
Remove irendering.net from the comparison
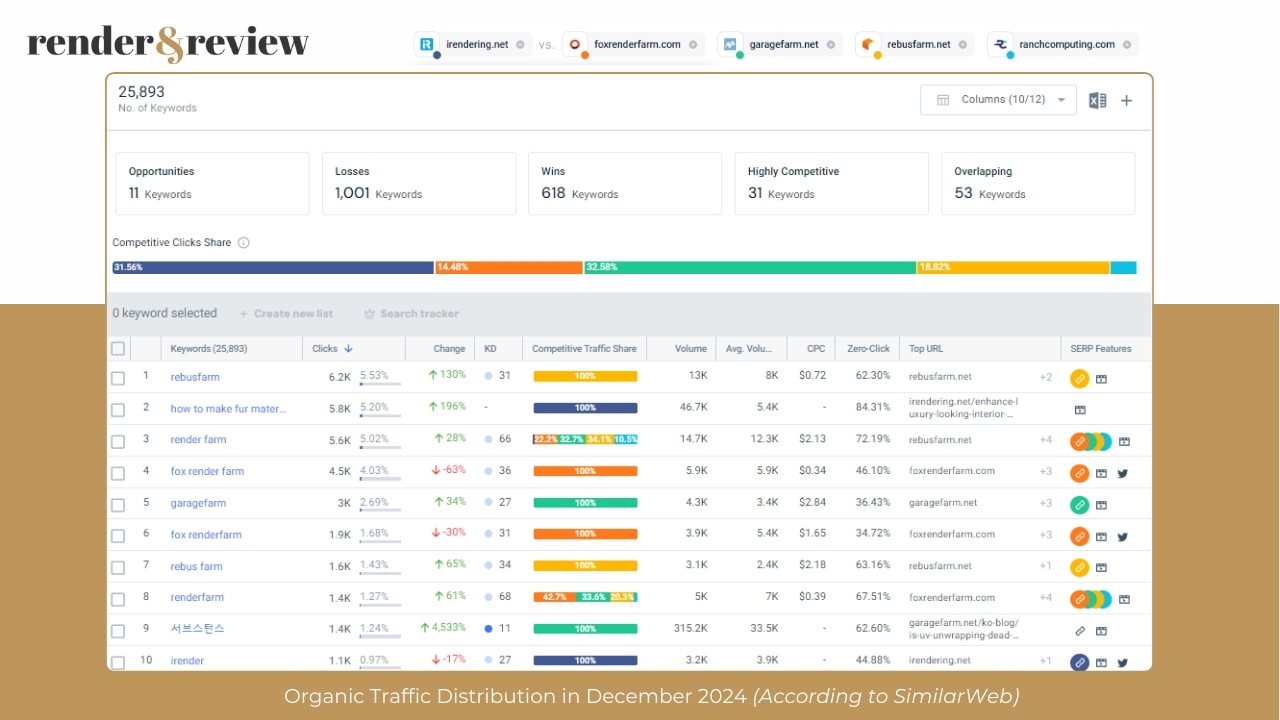coord(520,44)
